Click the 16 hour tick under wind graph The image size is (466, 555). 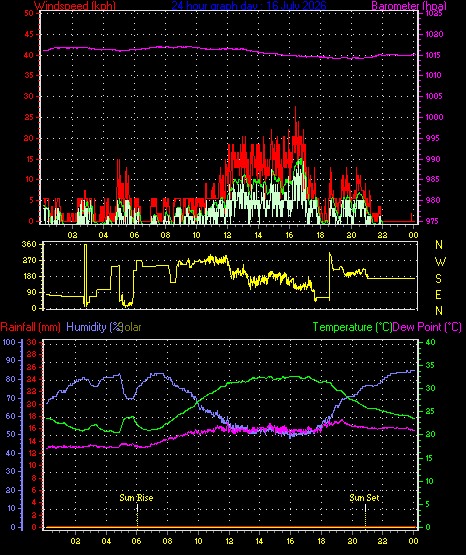289,235
